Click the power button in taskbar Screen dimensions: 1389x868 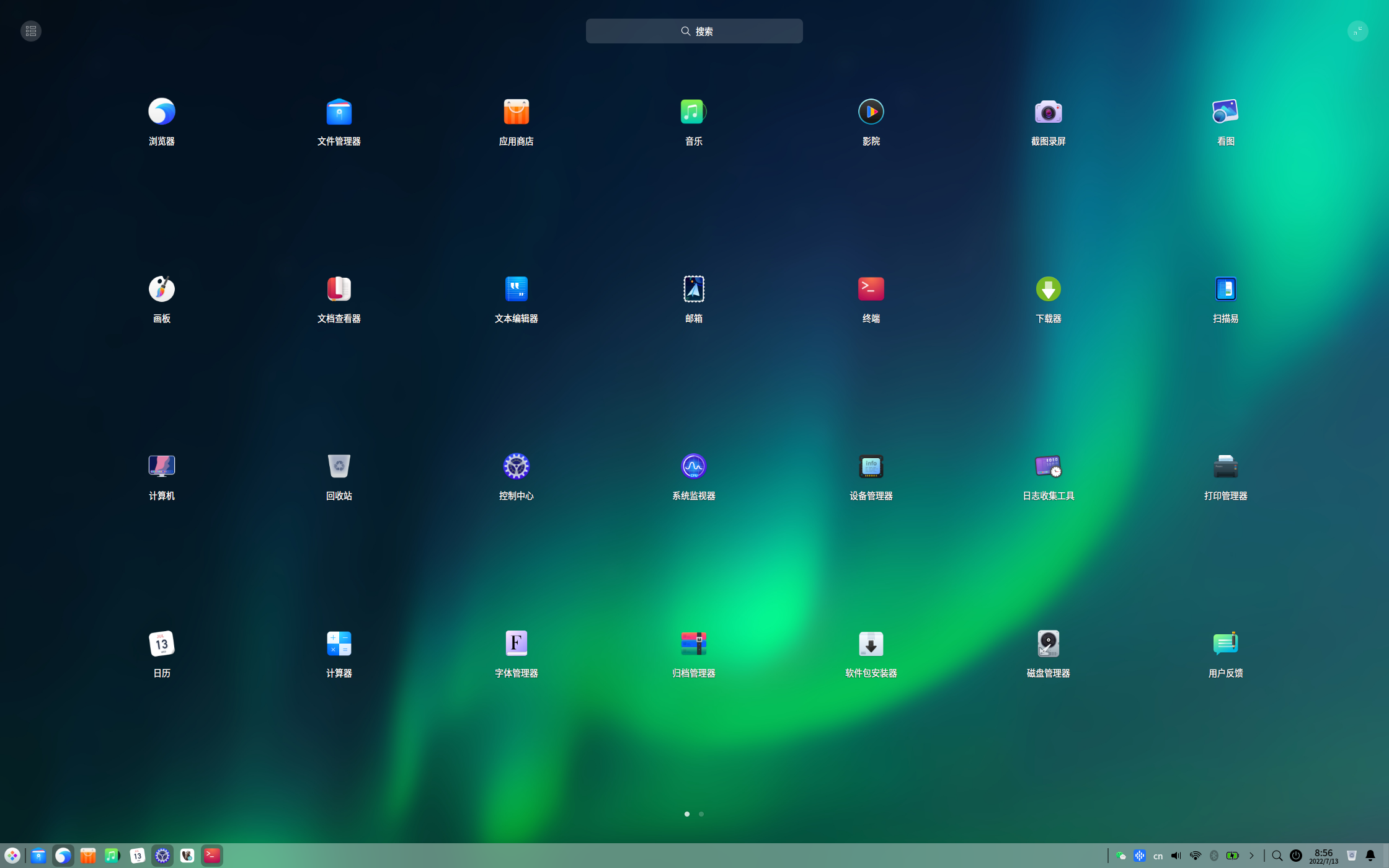point(1296,856)
